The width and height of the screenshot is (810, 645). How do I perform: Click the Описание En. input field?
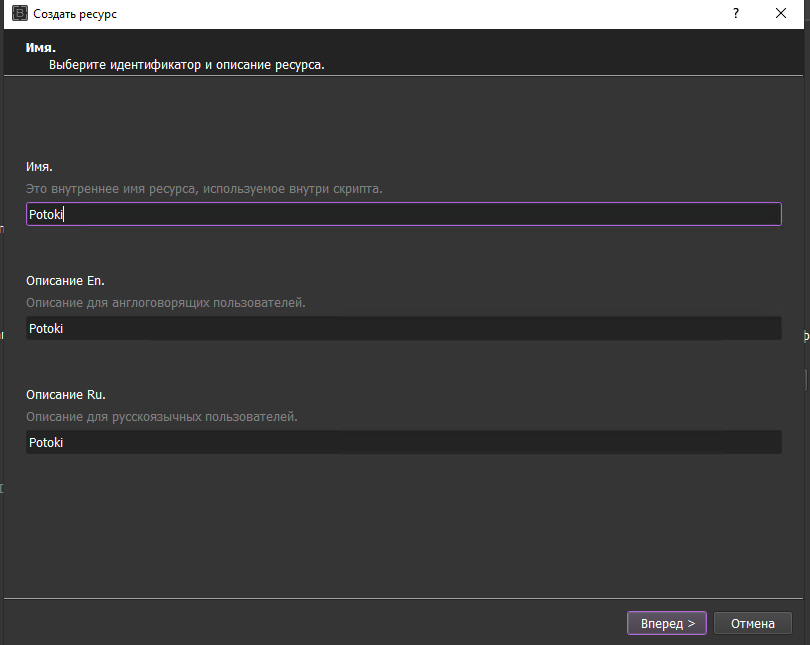click(403, 328)
